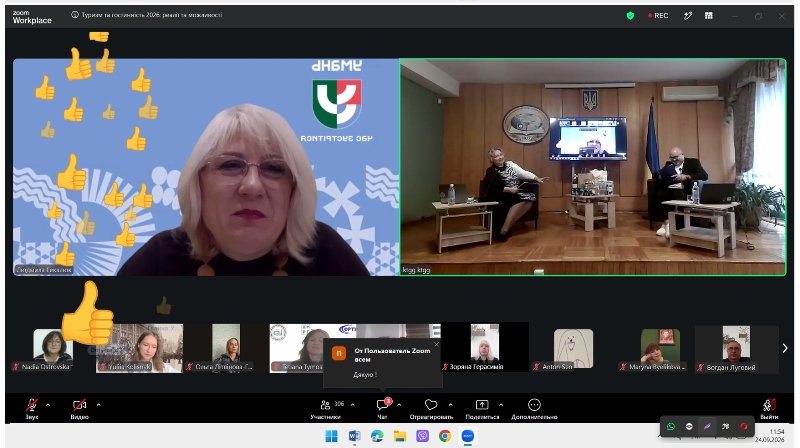Change layout using the view grid icon
The height and width of the screenshot is (448, 800).
709,16
